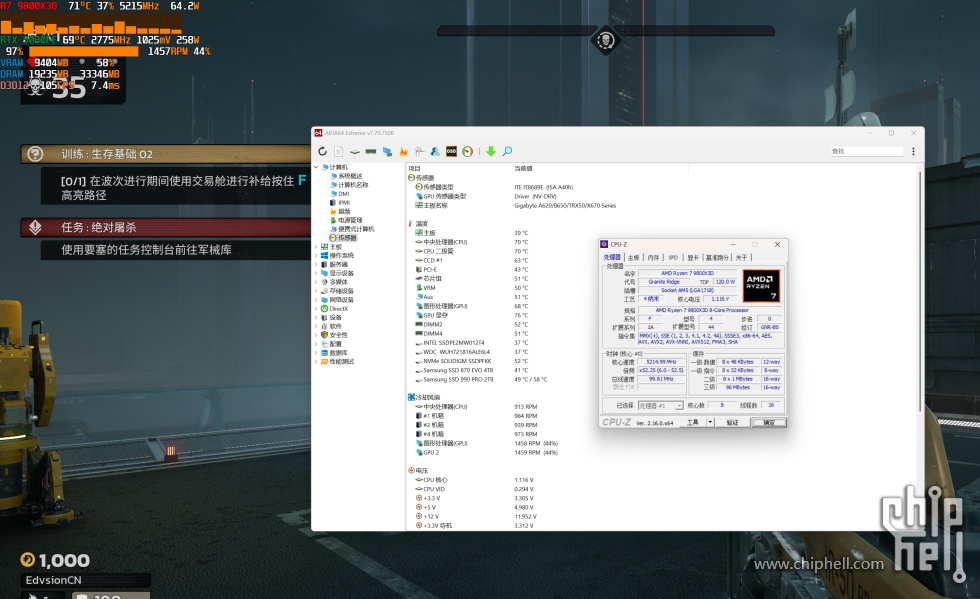Click the thermometer icon beside 温度 heading

tap(411, 223)
